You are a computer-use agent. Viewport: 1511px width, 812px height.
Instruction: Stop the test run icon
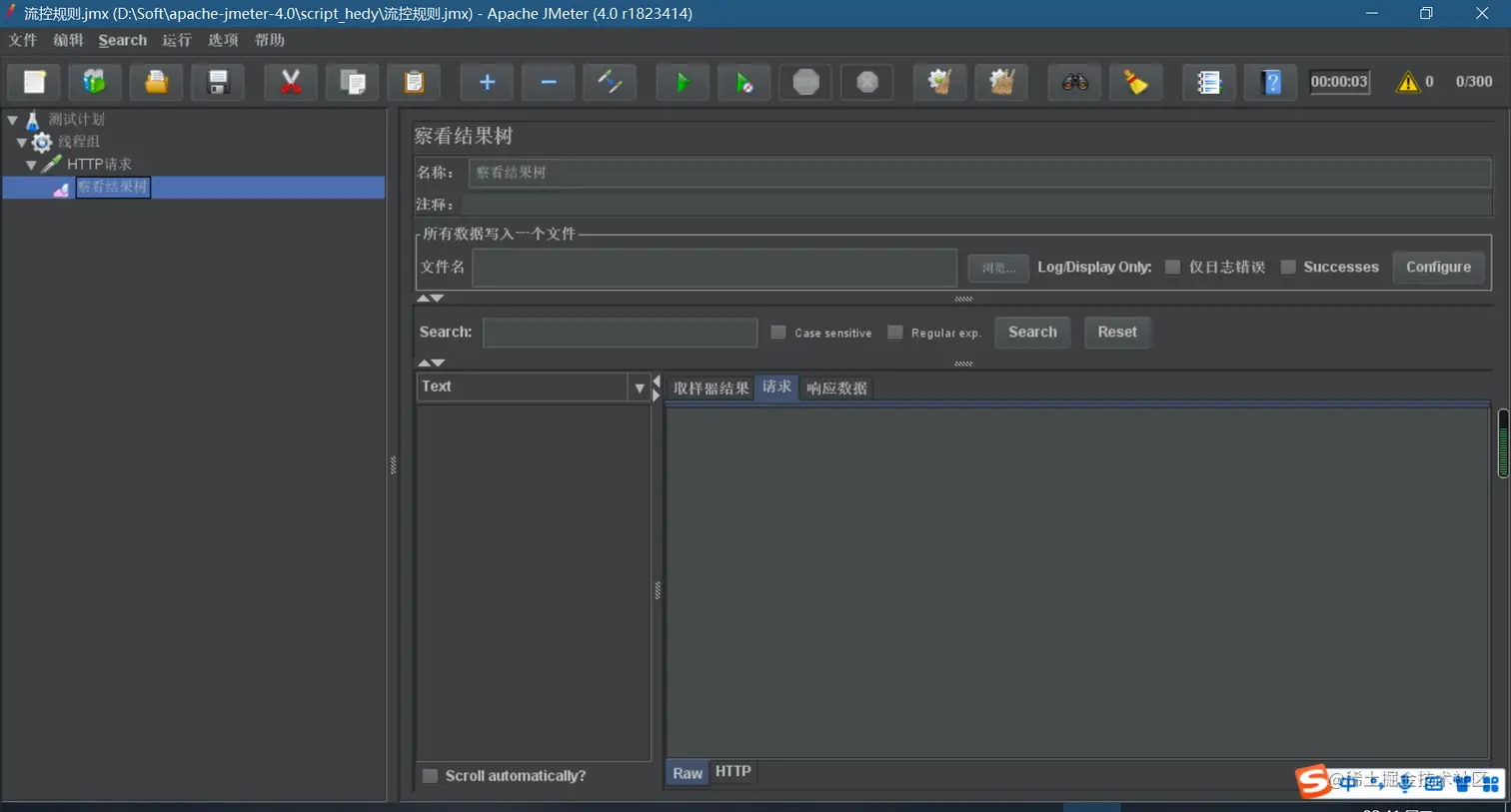805,82
